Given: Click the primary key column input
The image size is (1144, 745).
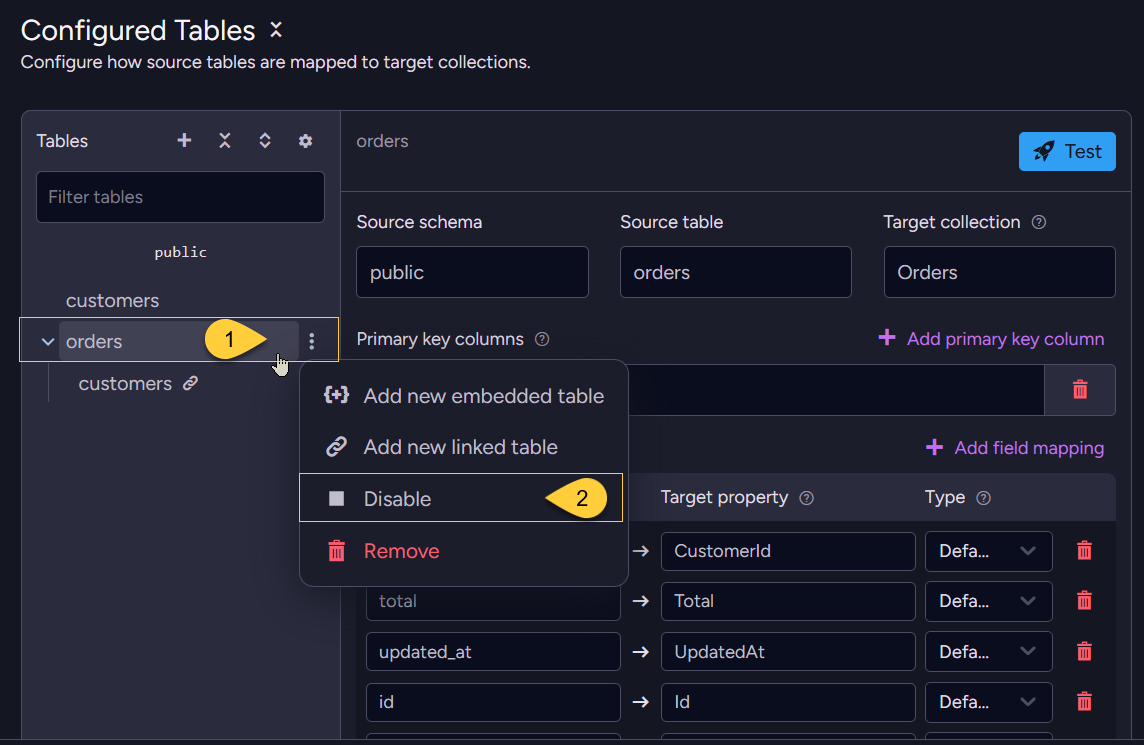Looking at the screenshot, I should (835, 390).
